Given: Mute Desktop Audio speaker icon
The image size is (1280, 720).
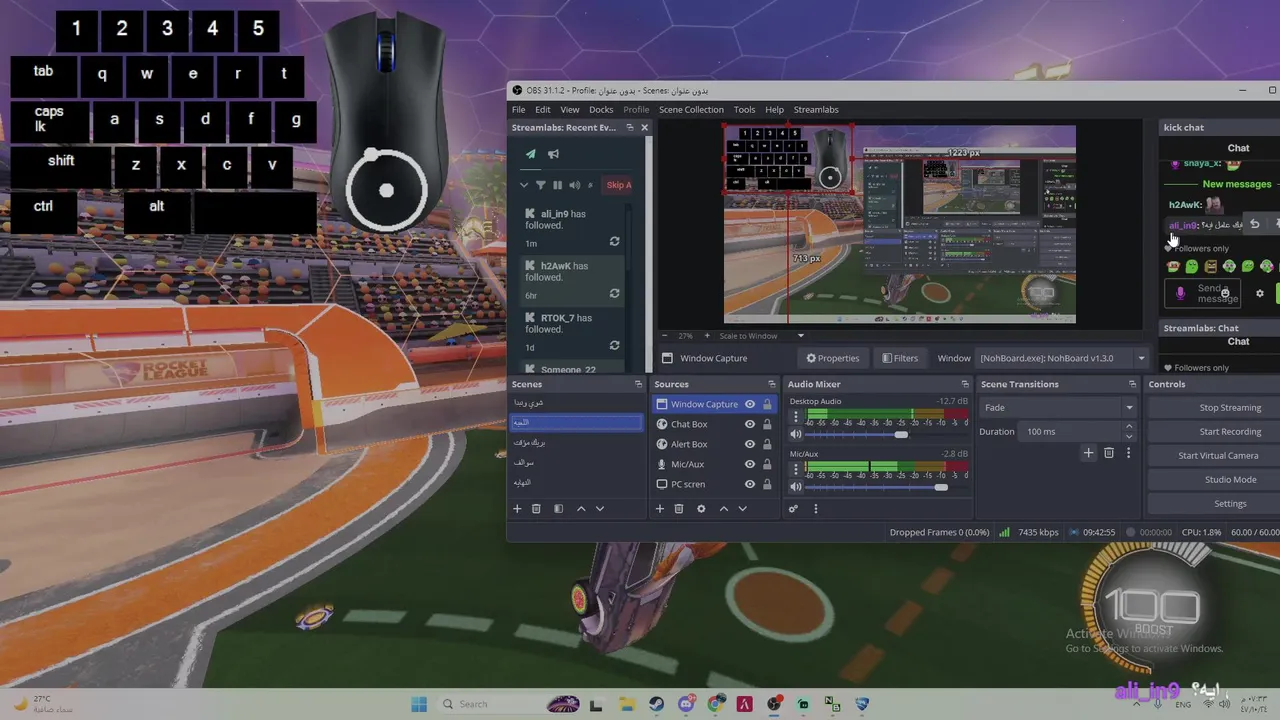Looking at the screenshot, I should click(x=796, y=434).
